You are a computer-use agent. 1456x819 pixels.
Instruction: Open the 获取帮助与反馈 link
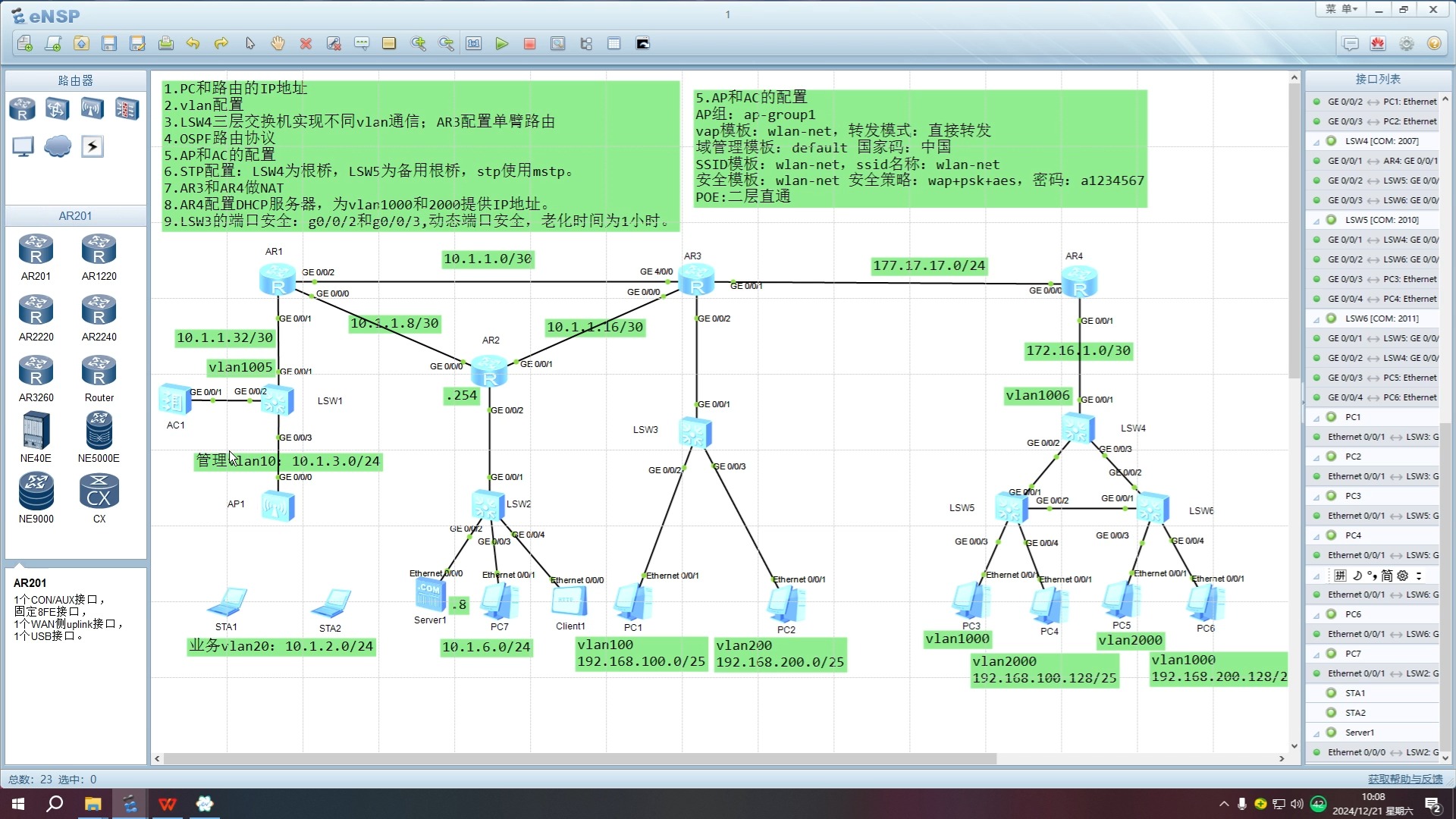(x=1405, y=779)
